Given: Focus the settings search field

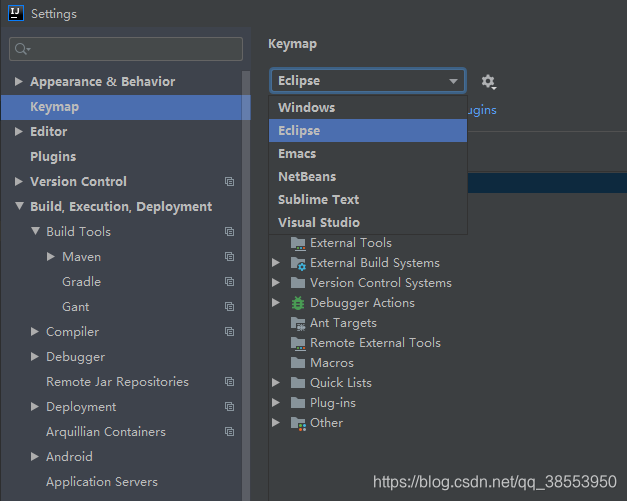Looking at the screenshot, I should 126,49.
